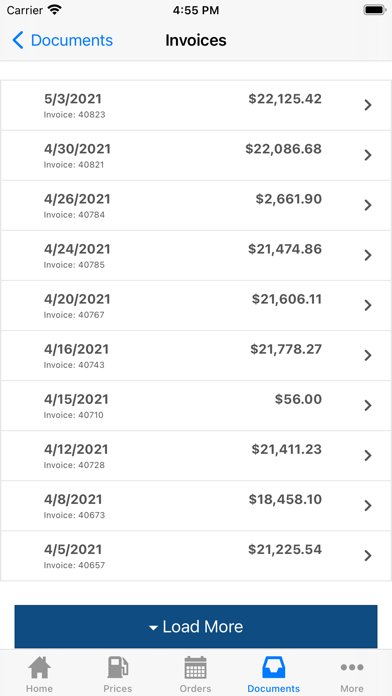Tap the Wi-Fi icon next to Carrier
The image size is (392, 696).
[x=55, y=10]
